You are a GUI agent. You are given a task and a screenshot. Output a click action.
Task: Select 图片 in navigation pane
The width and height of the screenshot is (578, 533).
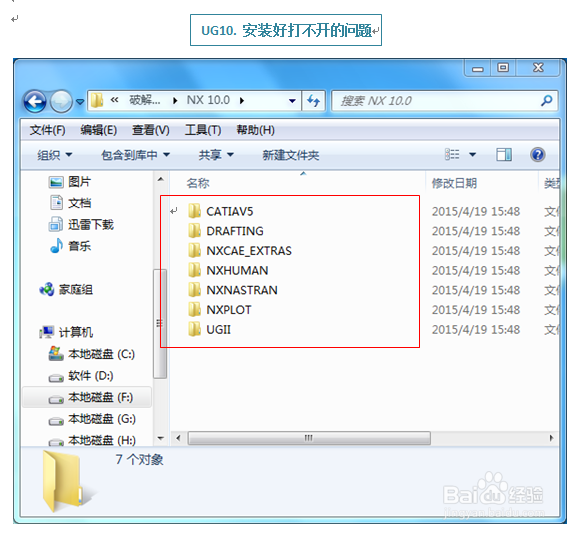tap(70, 182)
